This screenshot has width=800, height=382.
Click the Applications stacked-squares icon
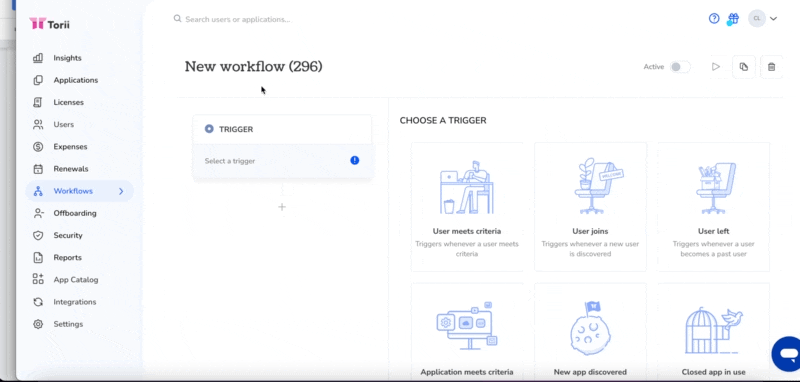point(38,80)
